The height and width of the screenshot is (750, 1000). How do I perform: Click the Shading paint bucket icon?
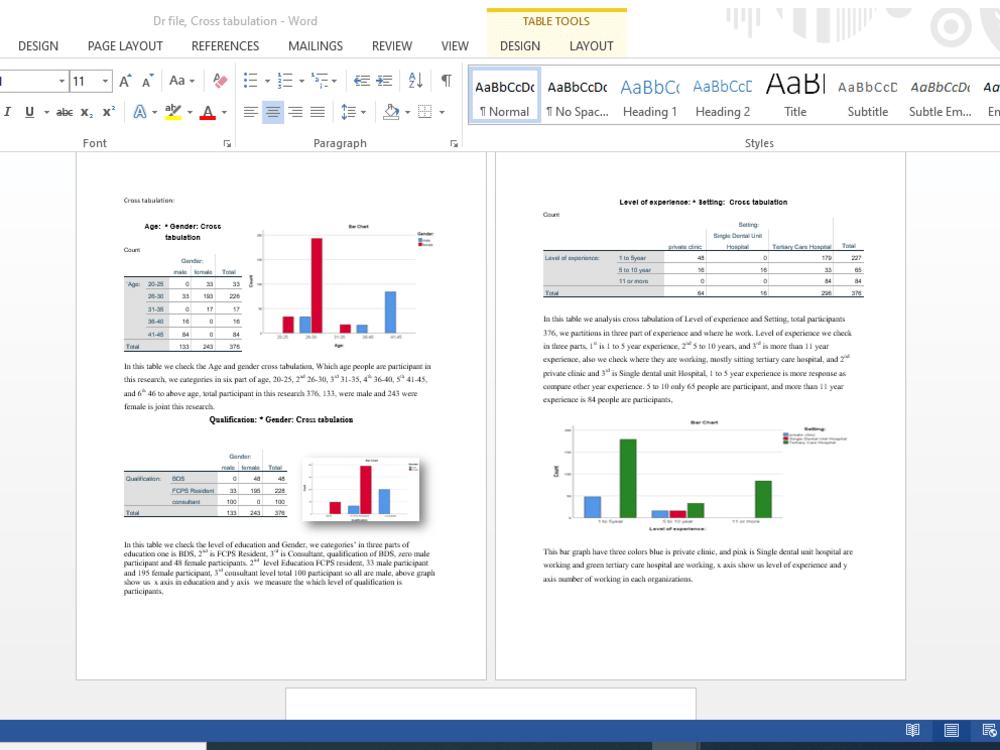(x=391, y=112)
